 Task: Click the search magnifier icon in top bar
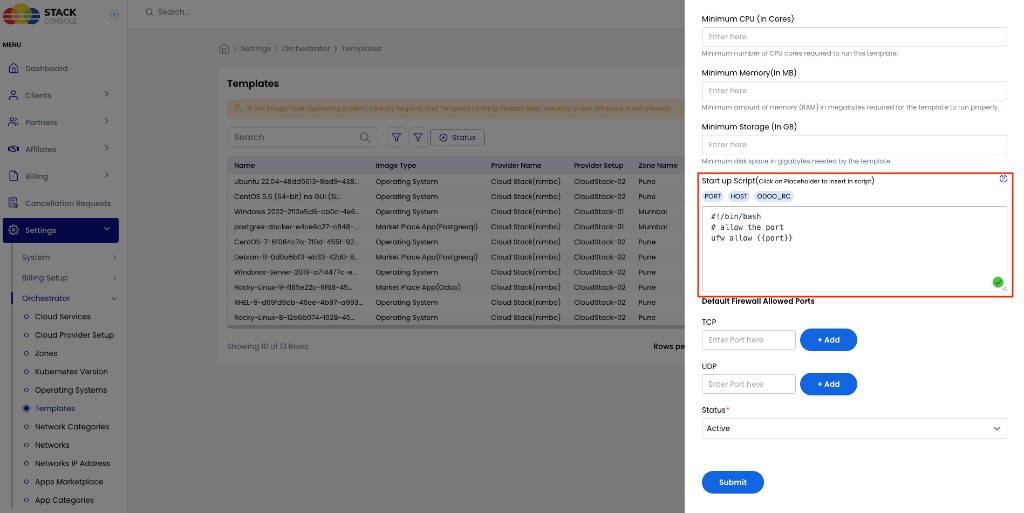click(150, 12)
